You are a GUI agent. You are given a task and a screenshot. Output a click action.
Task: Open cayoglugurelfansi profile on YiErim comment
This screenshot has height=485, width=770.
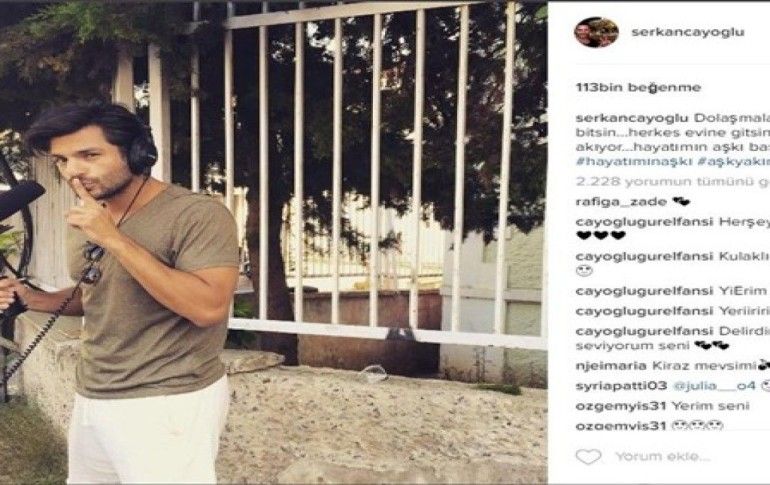pos(644,291)
